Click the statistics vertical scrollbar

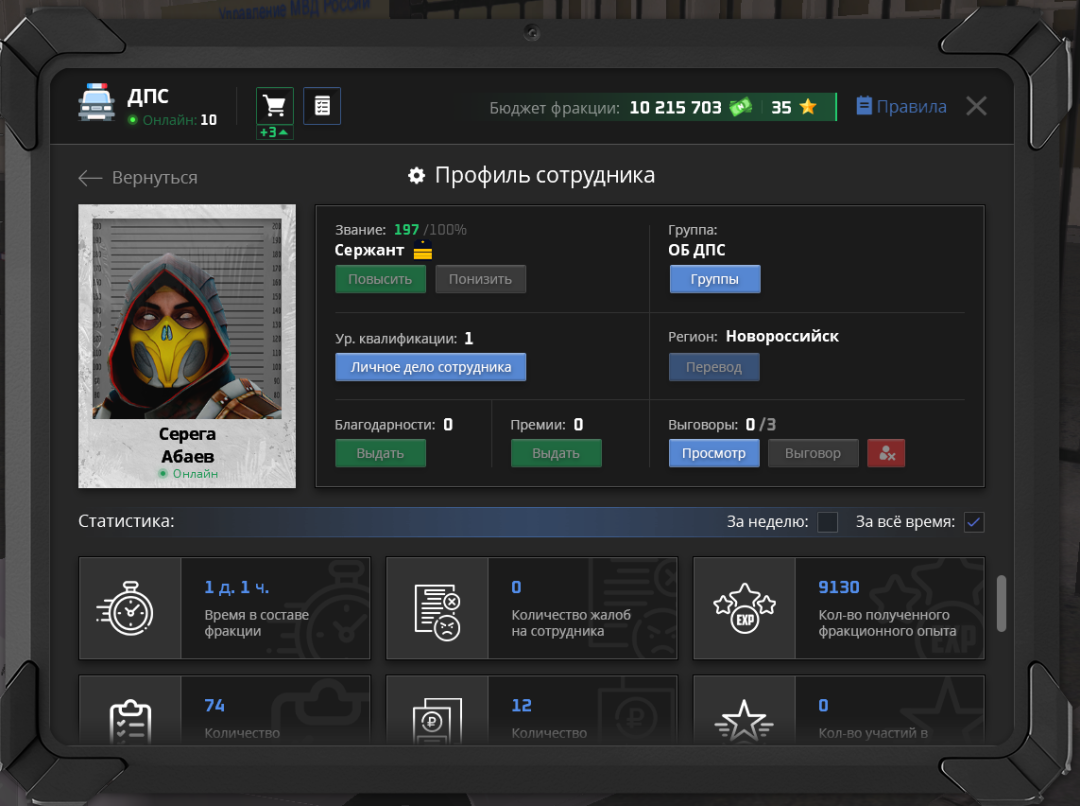tap(1001, 603)
